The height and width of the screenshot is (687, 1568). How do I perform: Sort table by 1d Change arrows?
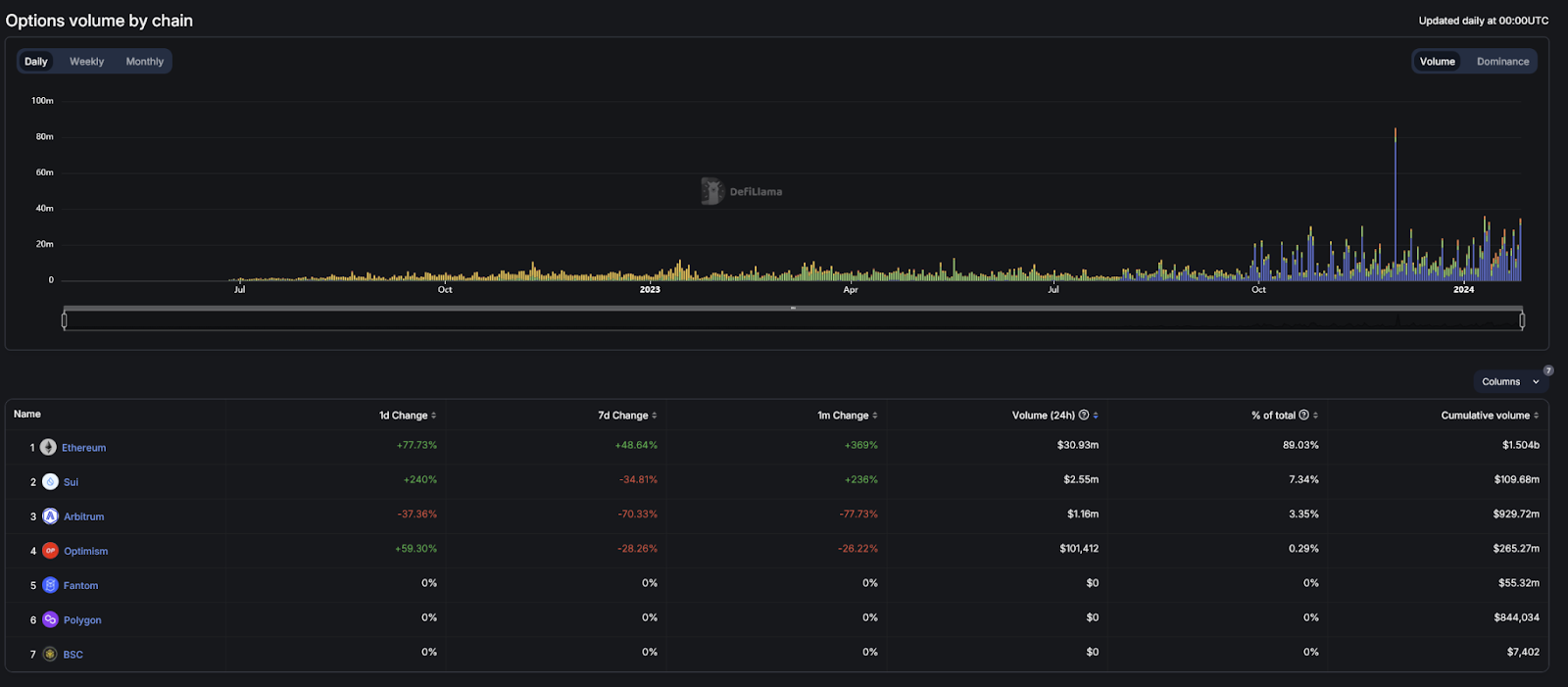pos(433,416)
